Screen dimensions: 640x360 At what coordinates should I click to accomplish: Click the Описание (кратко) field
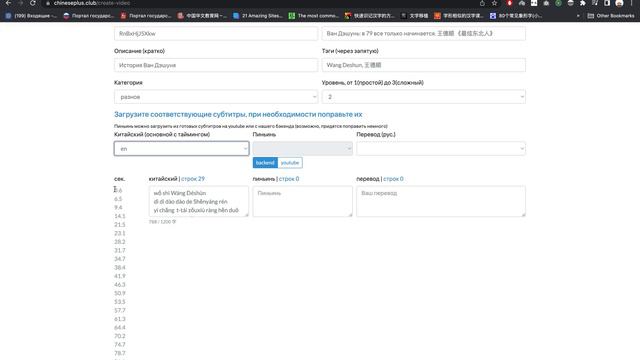216,65
